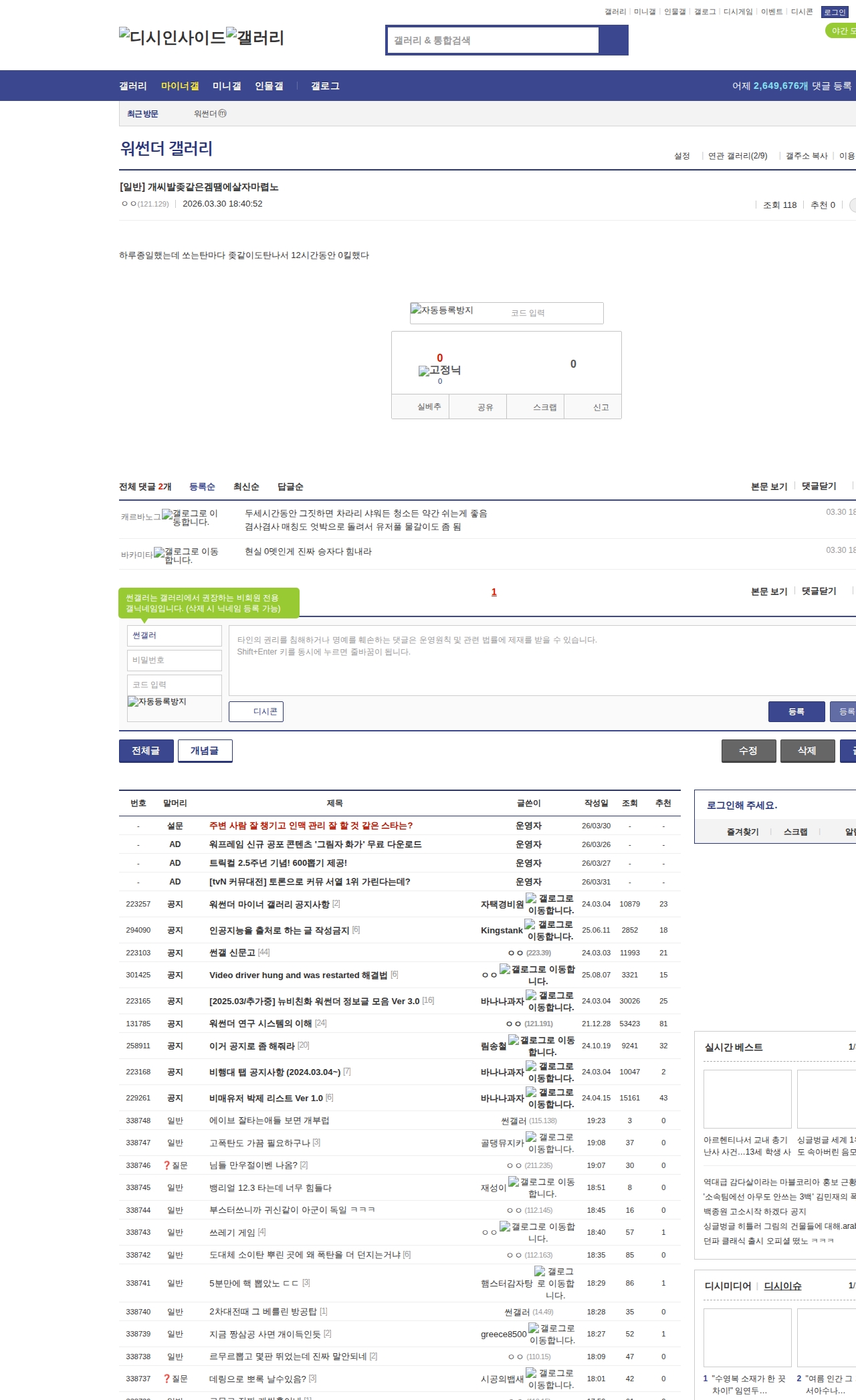Click the search button beside the gallery search box
856x1400 pixels.
click(x=613, y=40)
